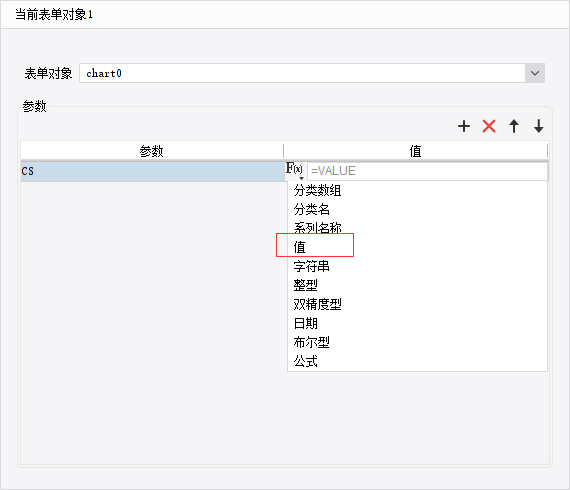Move the parameter down with the down arrow
The height and width of the screenshot is (490, 570).
click(538, 126)
